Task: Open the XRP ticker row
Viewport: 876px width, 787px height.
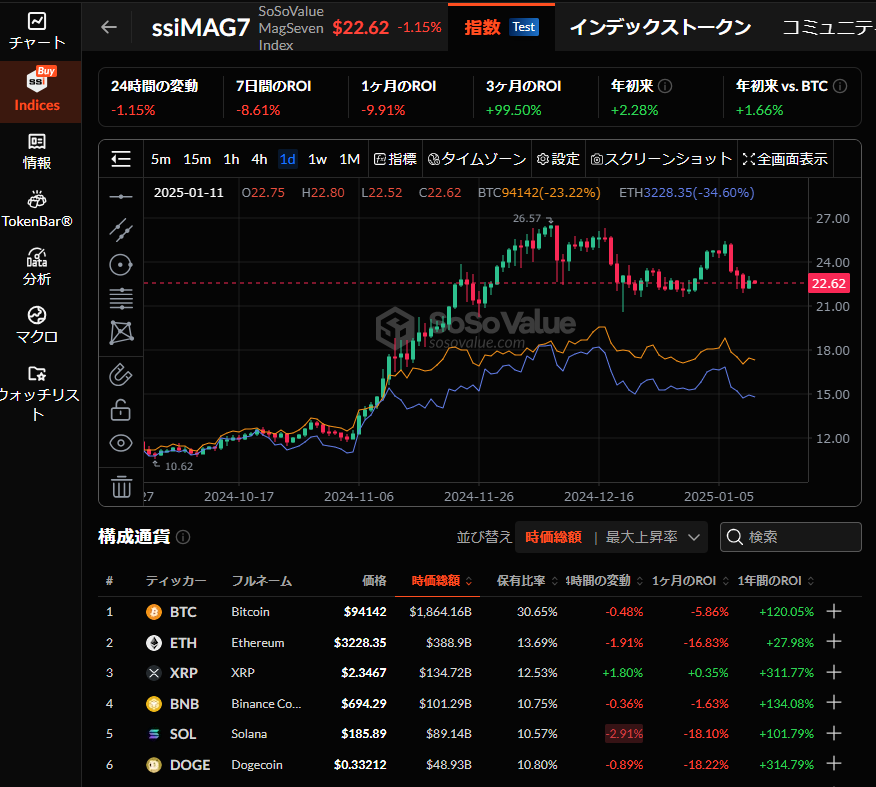Action: coord(479,673)
